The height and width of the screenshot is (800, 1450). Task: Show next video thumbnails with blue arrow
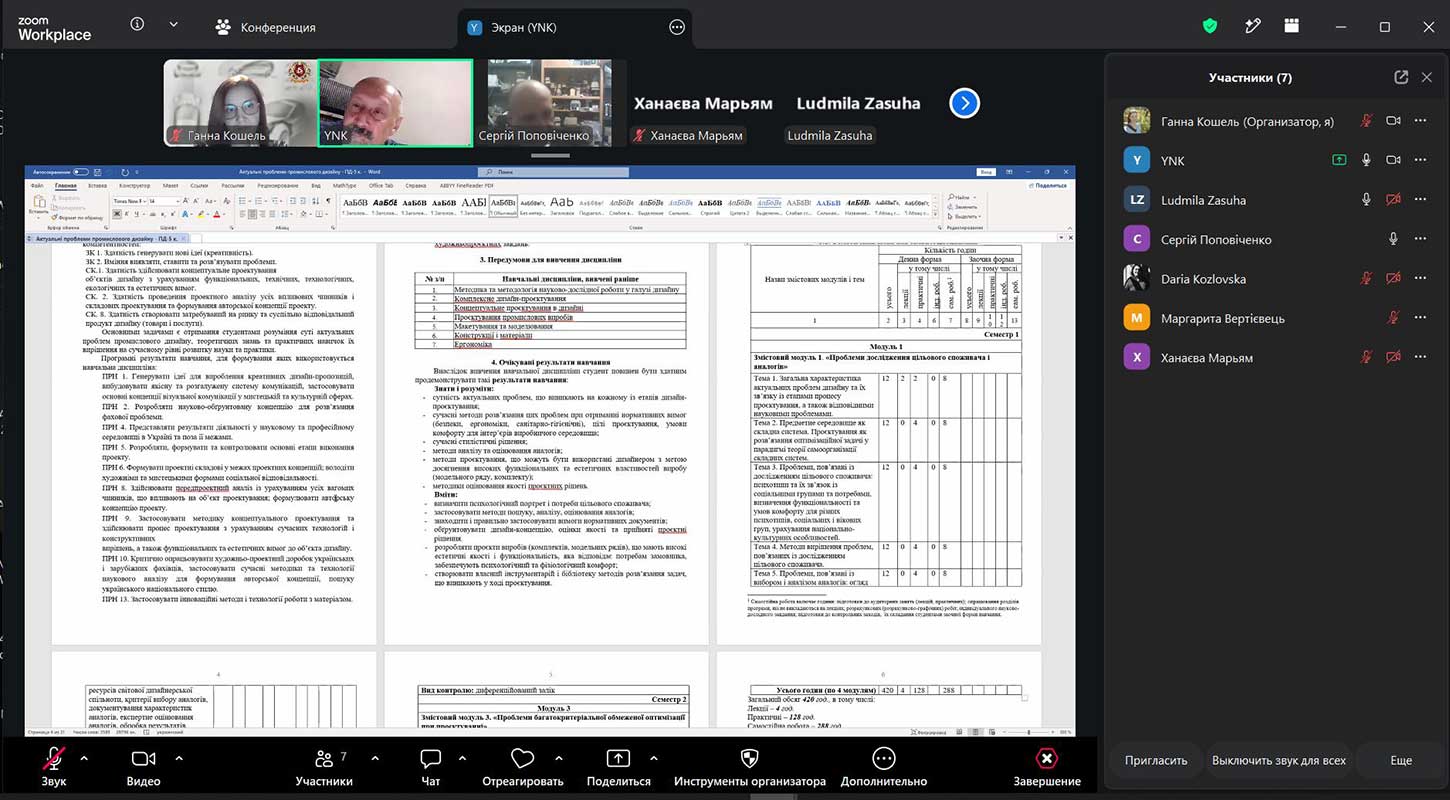(x=964, y=103)
